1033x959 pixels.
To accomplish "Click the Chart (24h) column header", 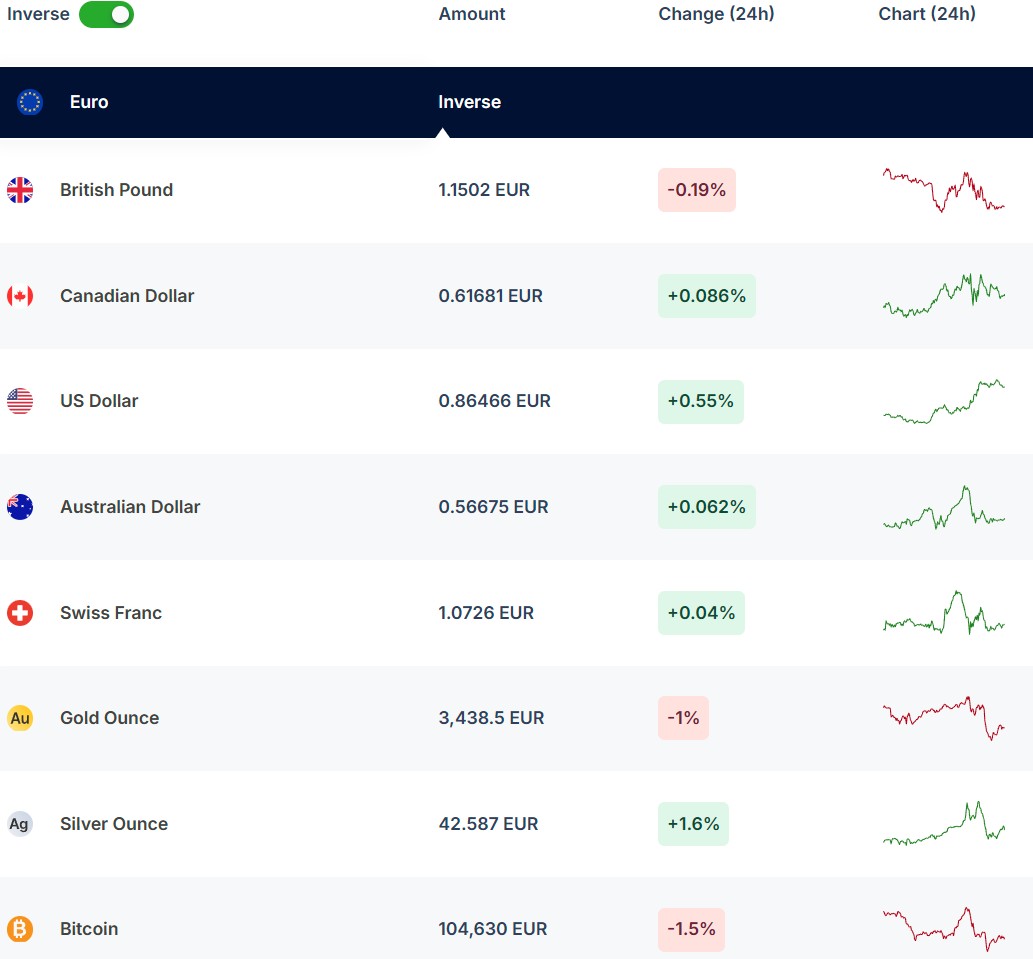I will [927, 14].
